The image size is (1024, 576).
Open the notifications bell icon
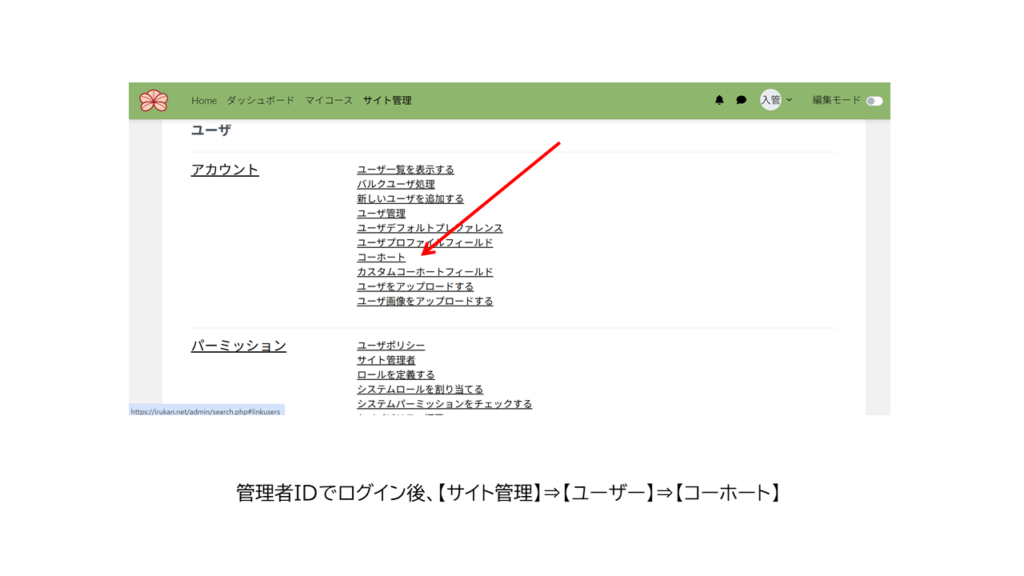tap(719, 100)
